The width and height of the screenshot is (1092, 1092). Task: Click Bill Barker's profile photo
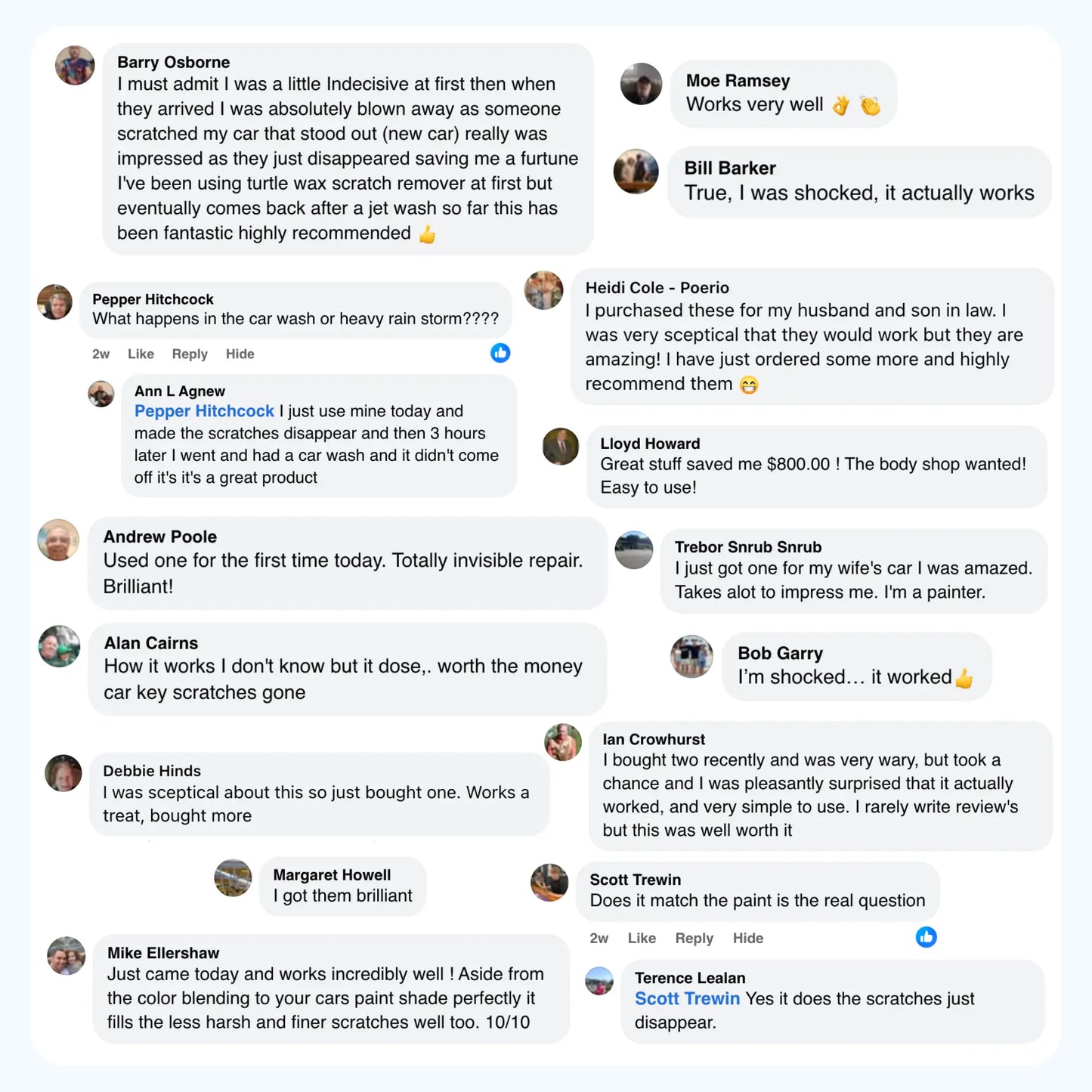click(x=636, y=172)
